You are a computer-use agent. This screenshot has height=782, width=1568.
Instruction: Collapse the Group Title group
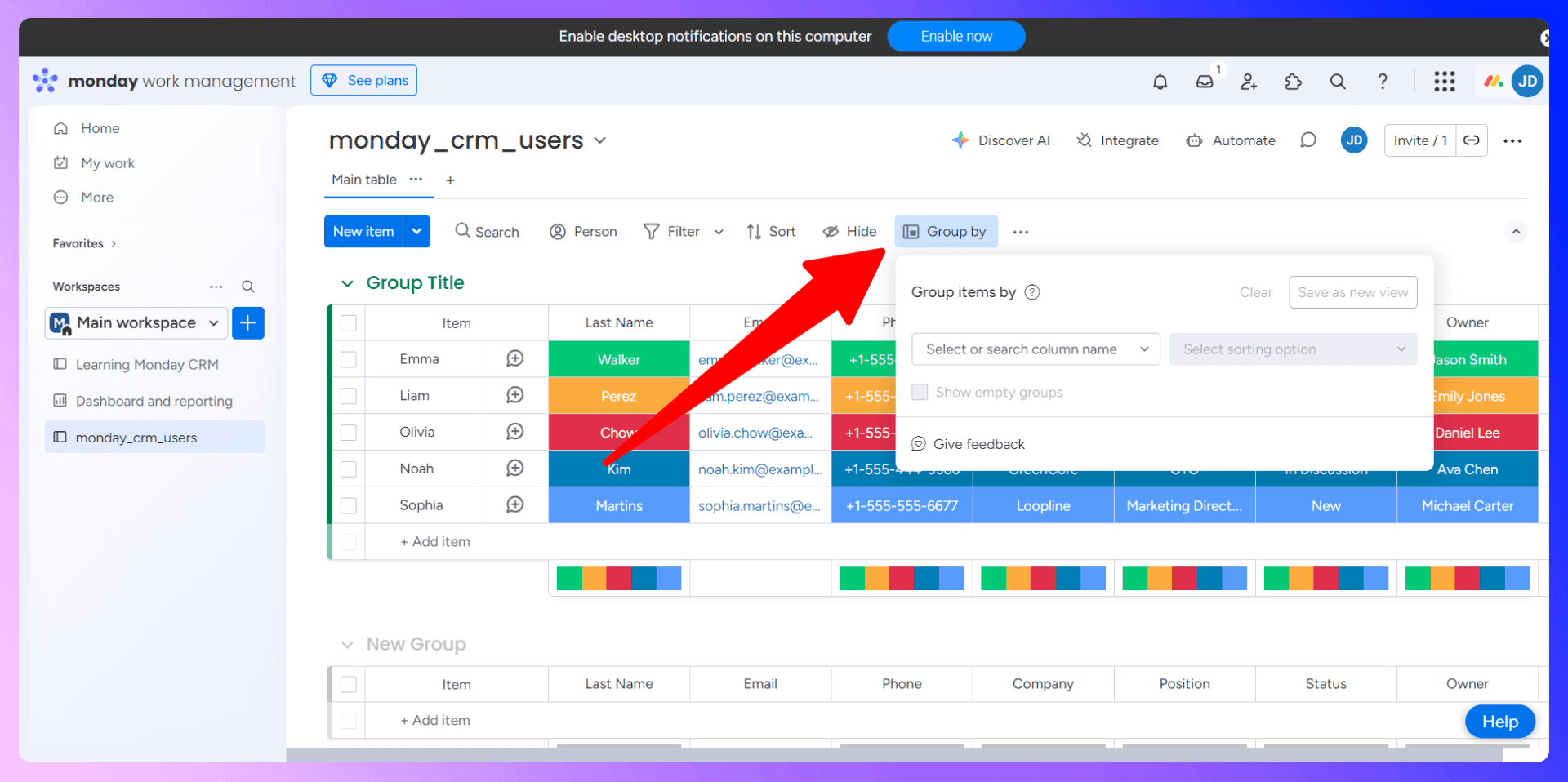coord(347,283)
